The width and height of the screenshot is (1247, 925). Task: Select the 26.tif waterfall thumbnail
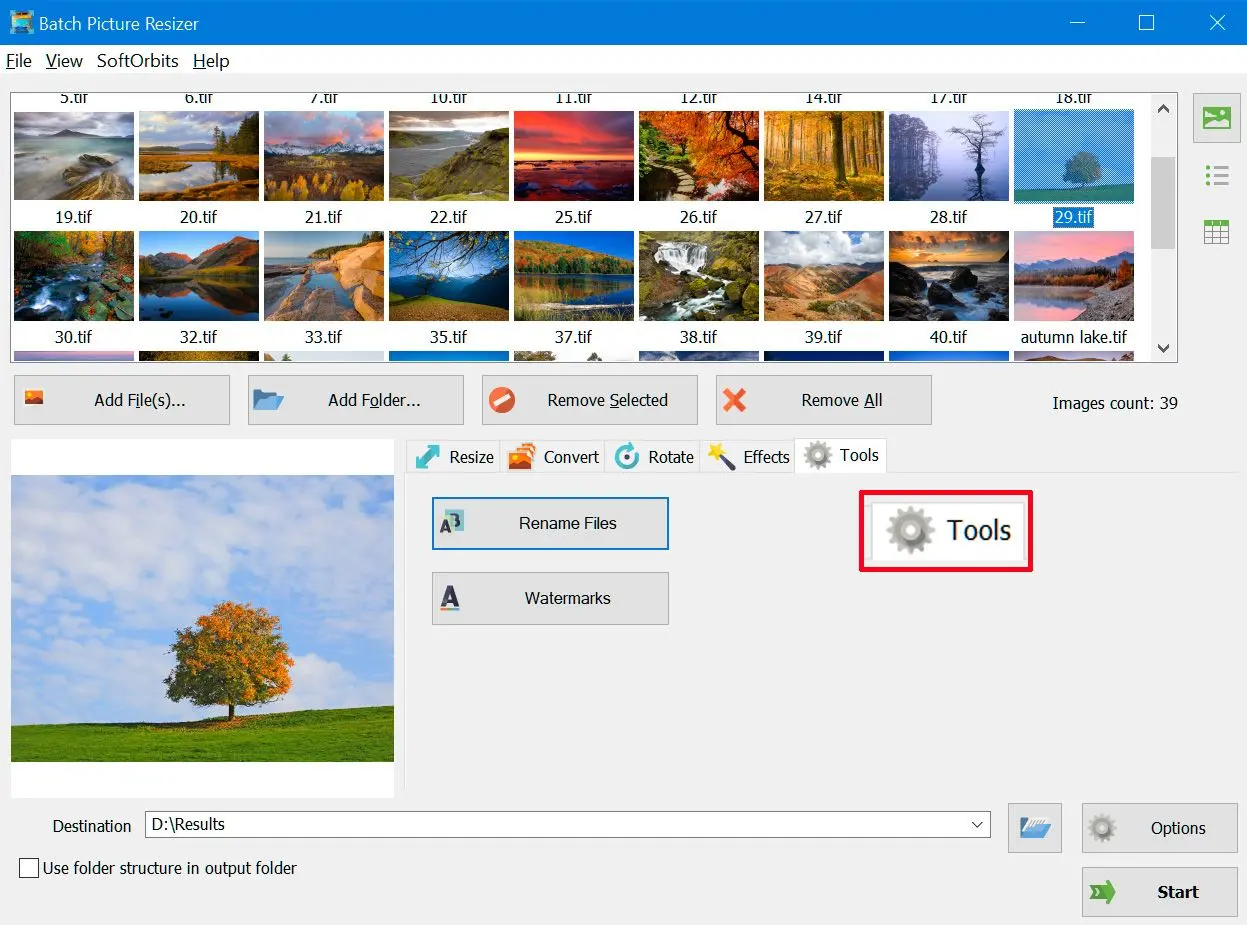click(699, 276)
